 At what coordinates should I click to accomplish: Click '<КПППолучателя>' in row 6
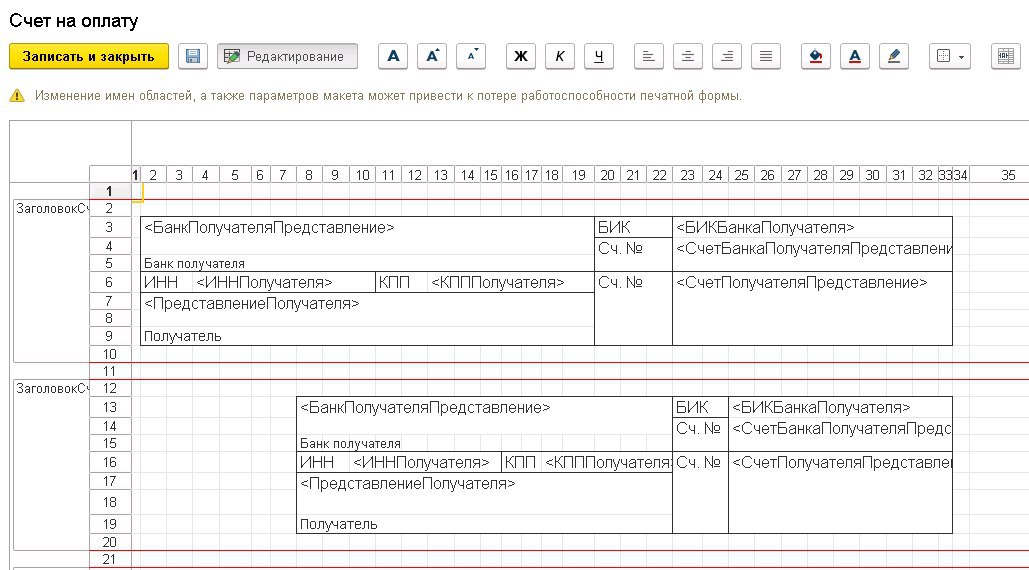(497, 283)
